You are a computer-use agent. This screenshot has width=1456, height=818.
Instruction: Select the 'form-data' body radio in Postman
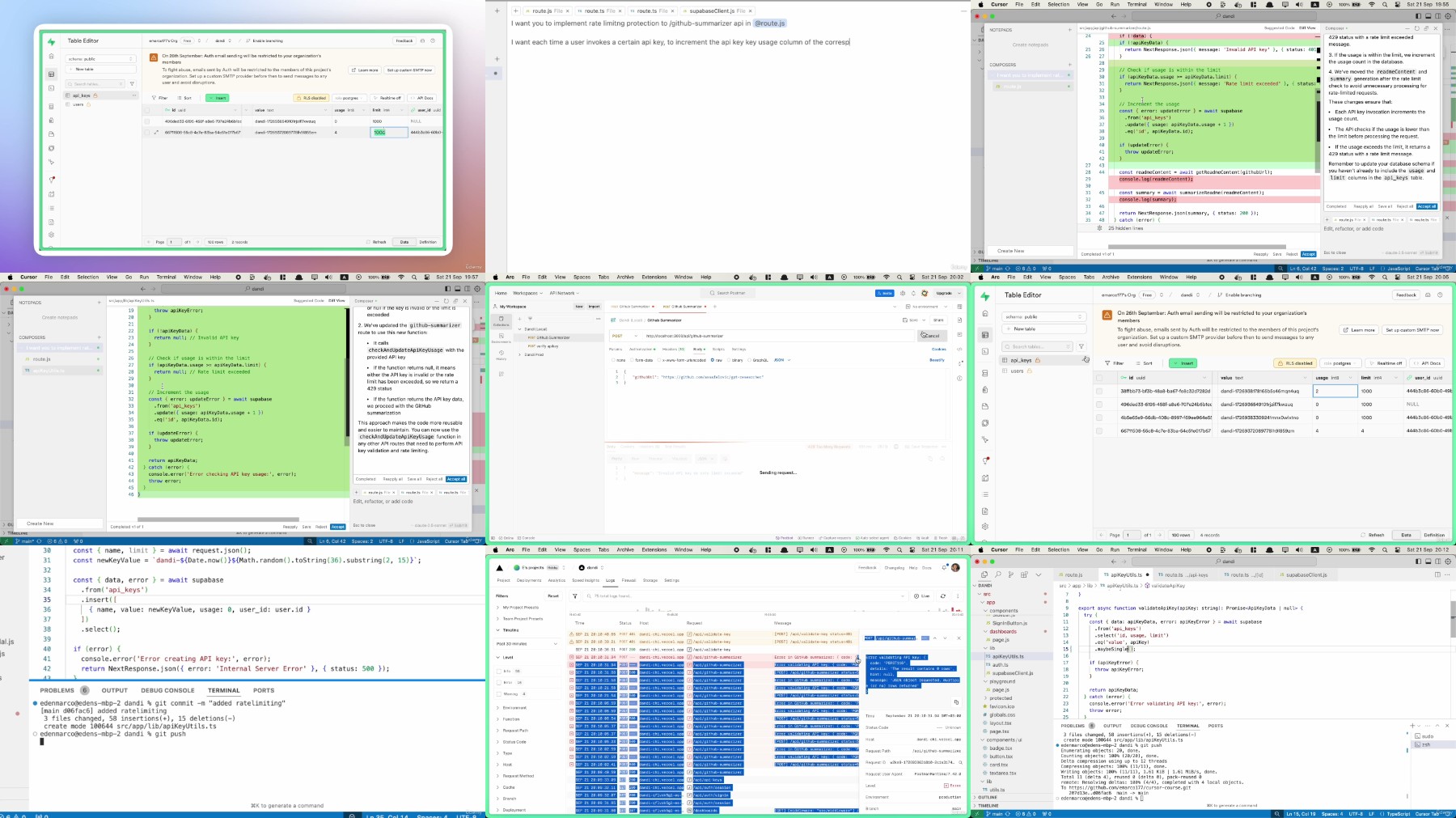tap(632, 360)
